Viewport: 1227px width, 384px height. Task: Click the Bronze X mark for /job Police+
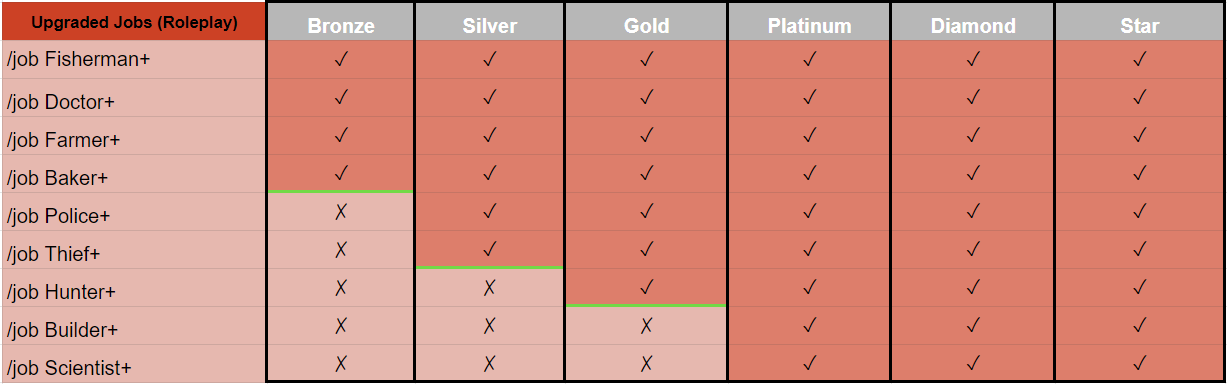341,212
